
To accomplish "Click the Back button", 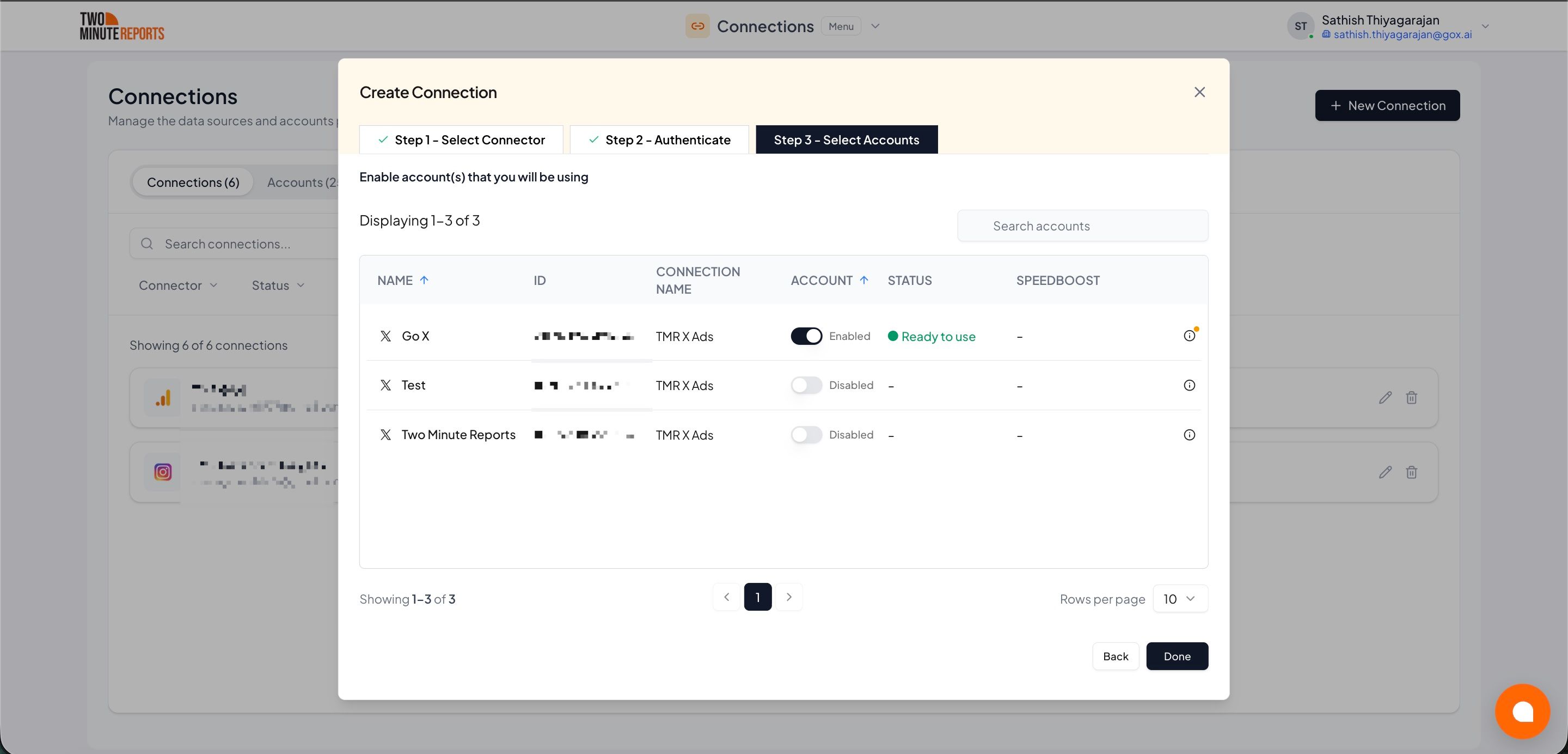I will 1115,656.
